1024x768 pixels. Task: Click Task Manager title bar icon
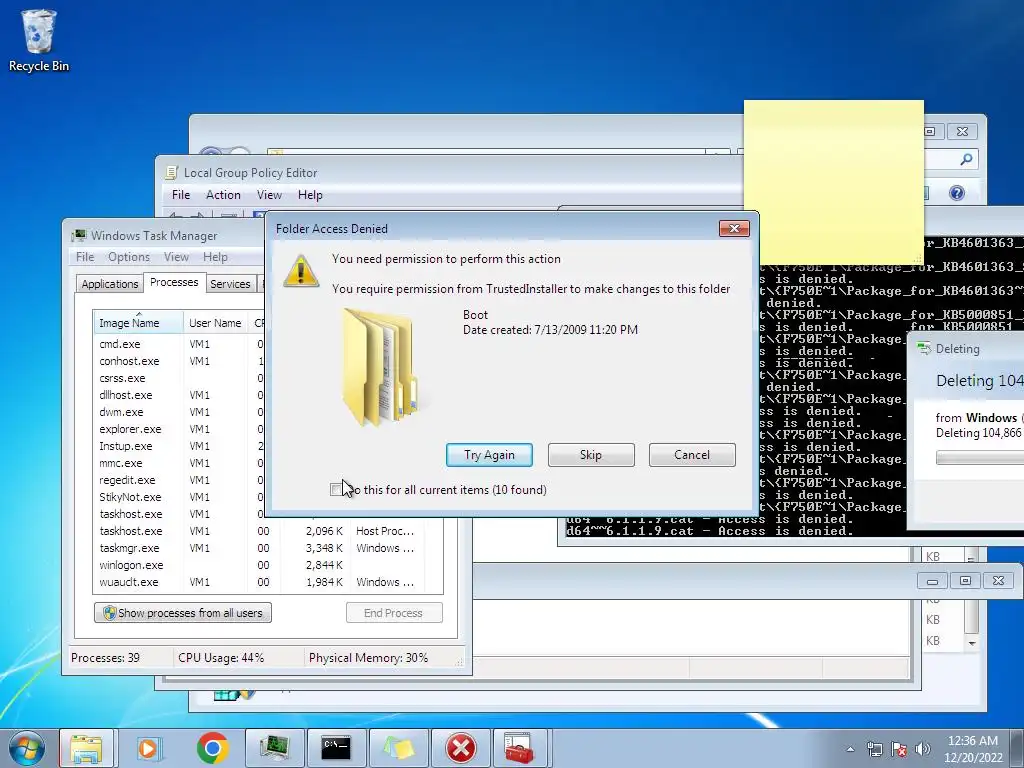tap(79, 235)
